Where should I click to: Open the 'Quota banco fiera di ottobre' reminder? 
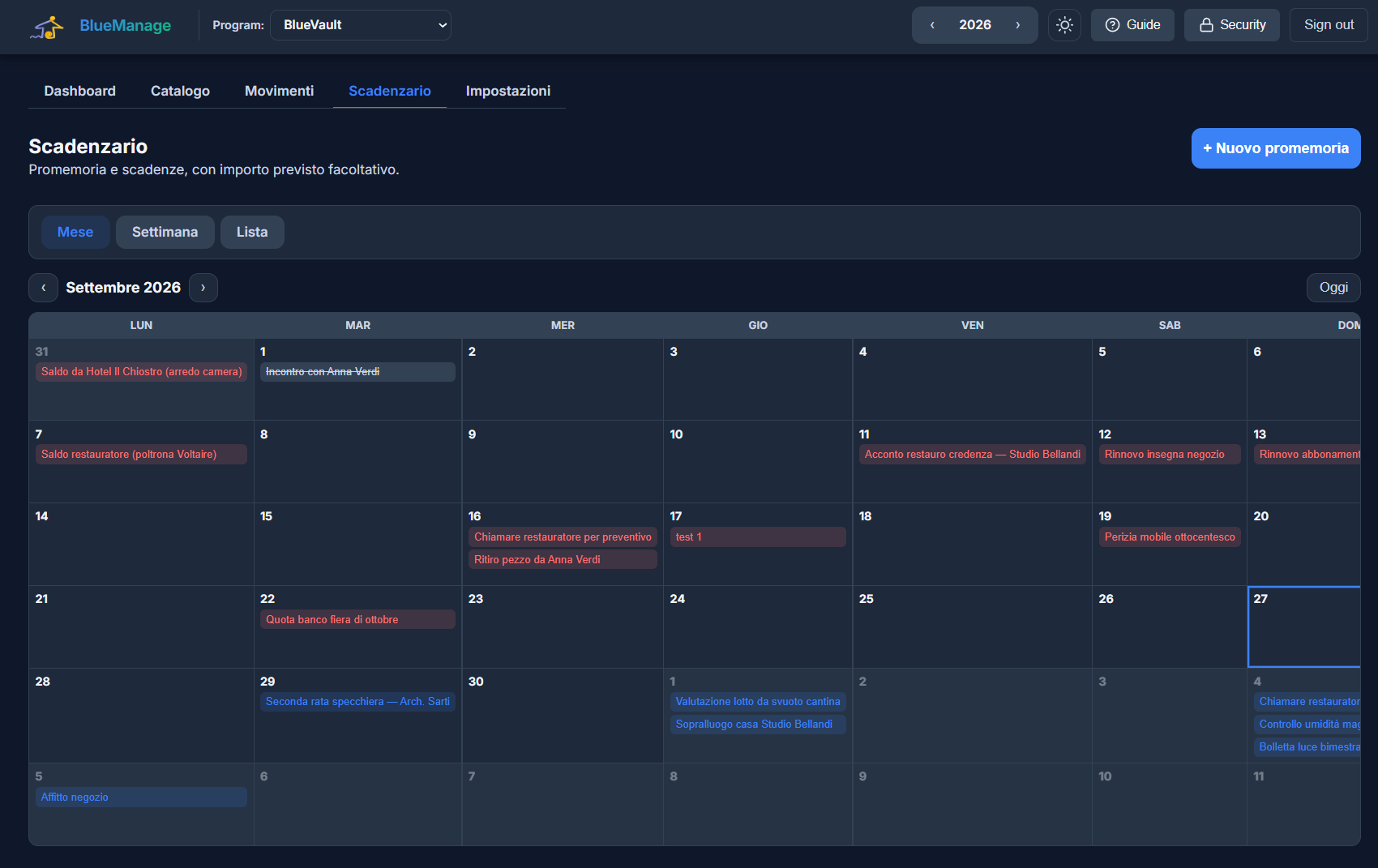tap(357, 619)
